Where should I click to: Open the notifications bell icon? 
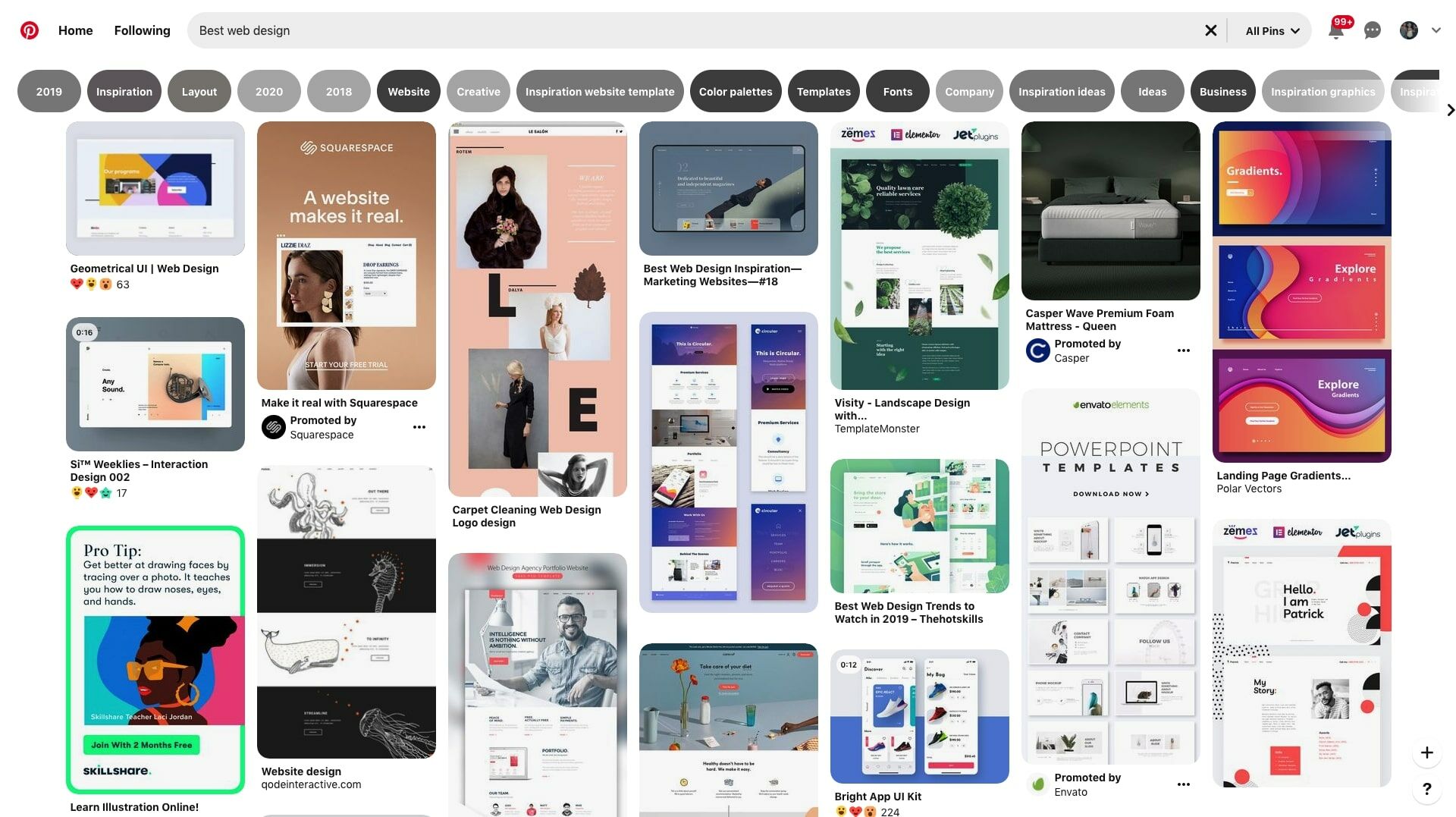(x=1336, y=30)
